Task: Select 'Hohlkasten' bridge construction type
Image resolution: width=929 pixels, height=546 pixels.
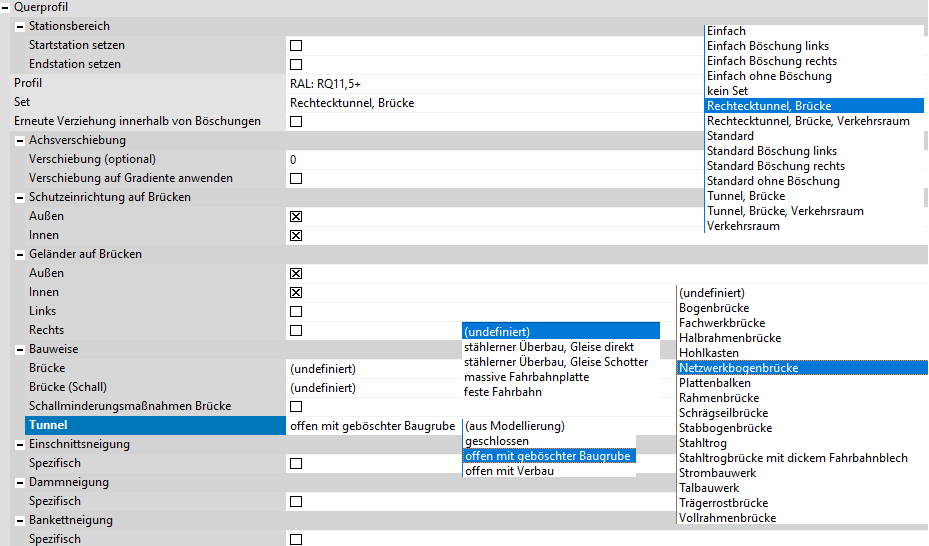Action: (709, 353)
